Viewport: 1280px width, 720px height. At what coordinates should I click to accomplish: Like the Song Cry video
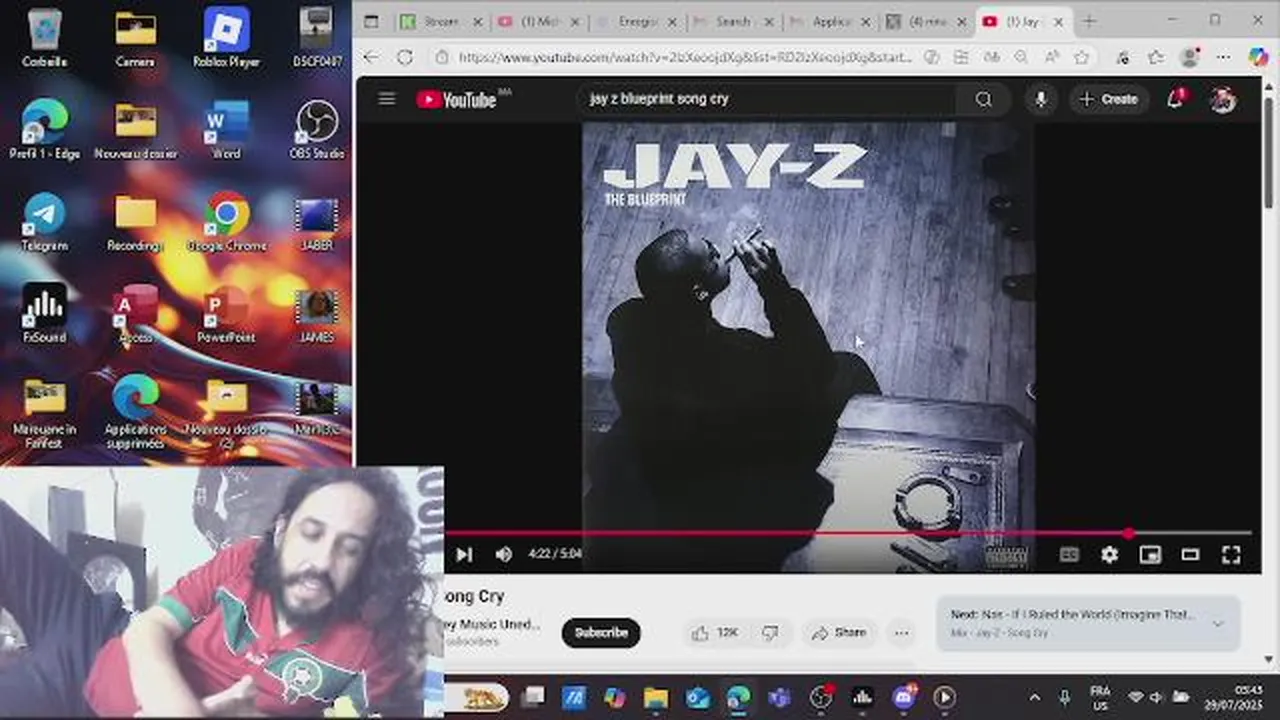pyautogui.click(x=715, y=632)
